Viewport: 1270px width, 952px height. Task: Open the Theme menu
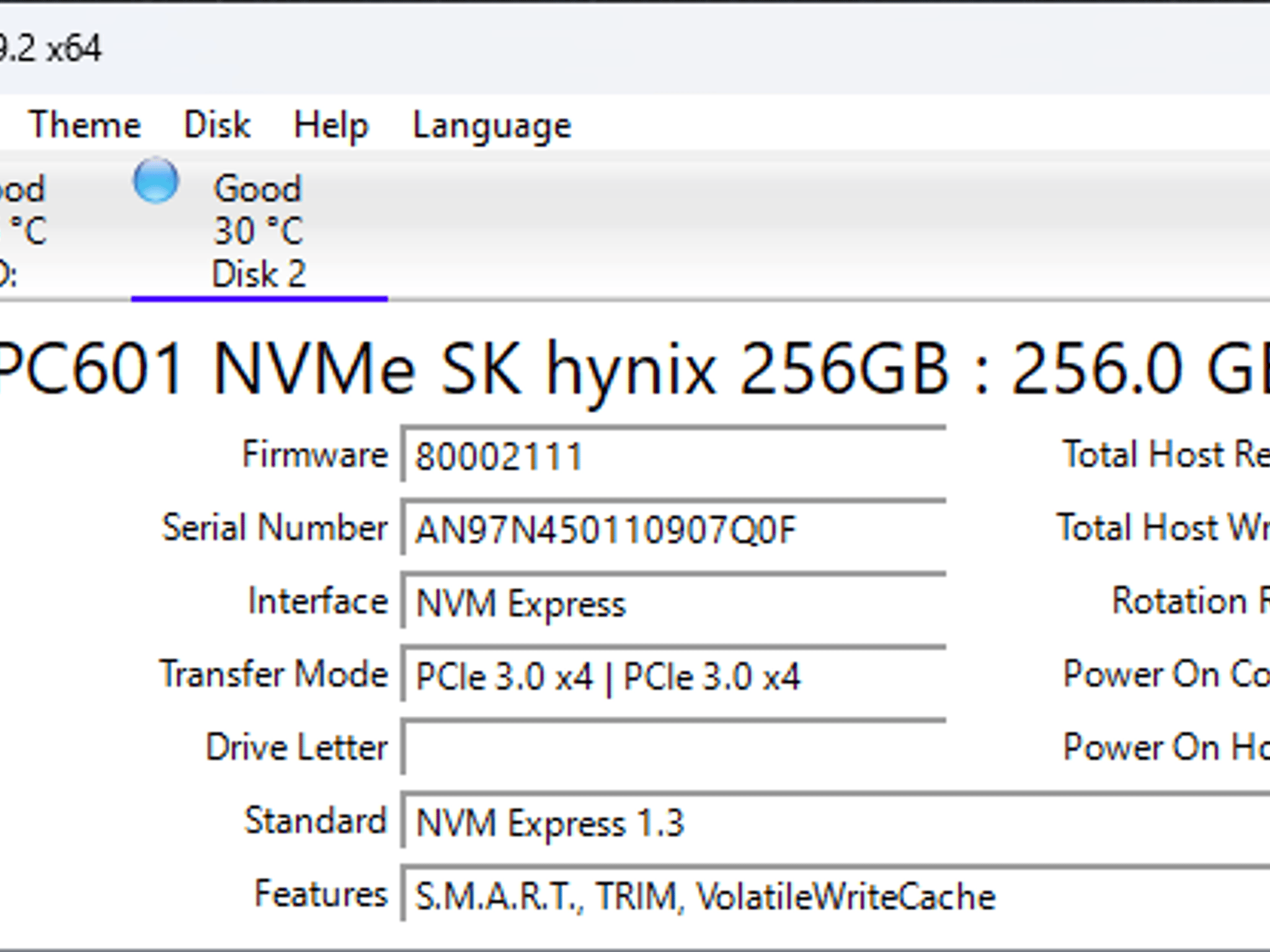pos(85,125)
